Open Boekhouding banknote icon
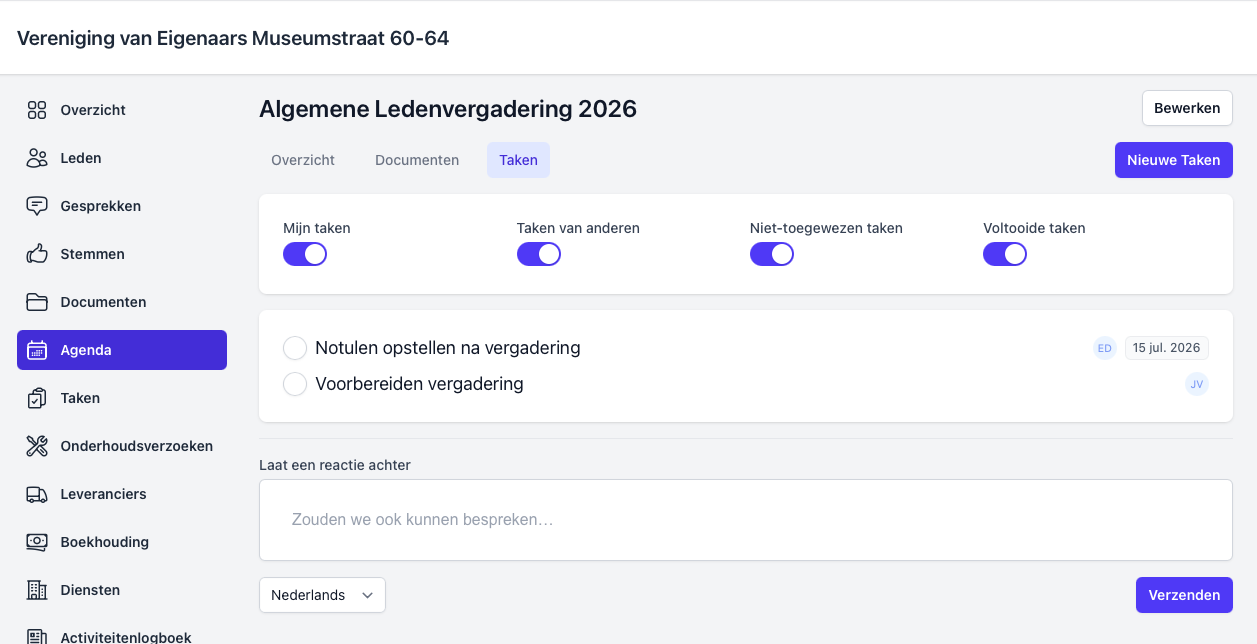 click(37, 542)
